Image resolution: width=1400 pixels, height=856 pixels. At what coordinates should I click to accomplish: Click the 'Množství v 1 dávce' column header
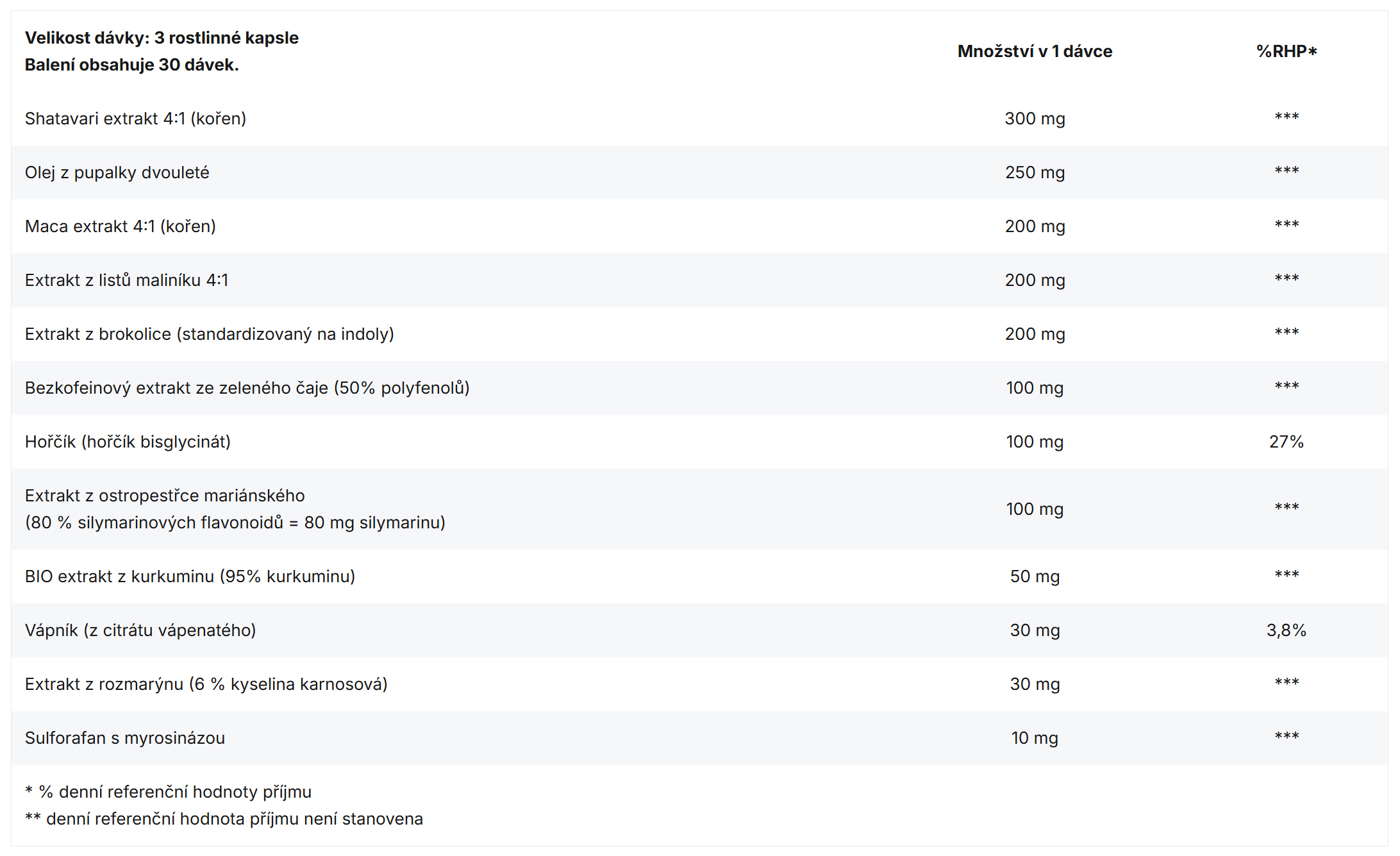[x=1034, y=51]
